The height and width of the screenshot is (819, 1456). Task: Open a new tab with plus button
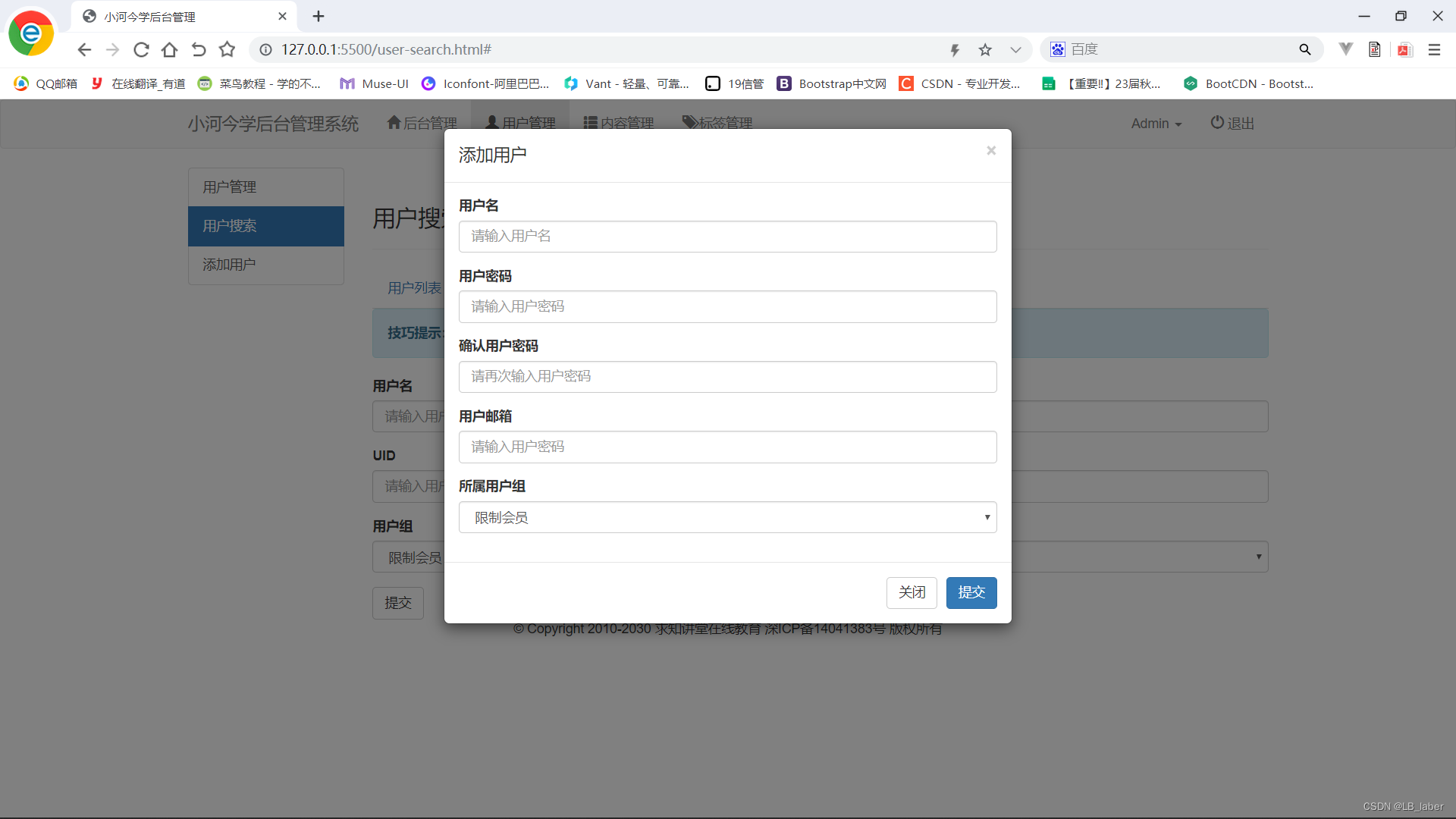click(318, 16)
